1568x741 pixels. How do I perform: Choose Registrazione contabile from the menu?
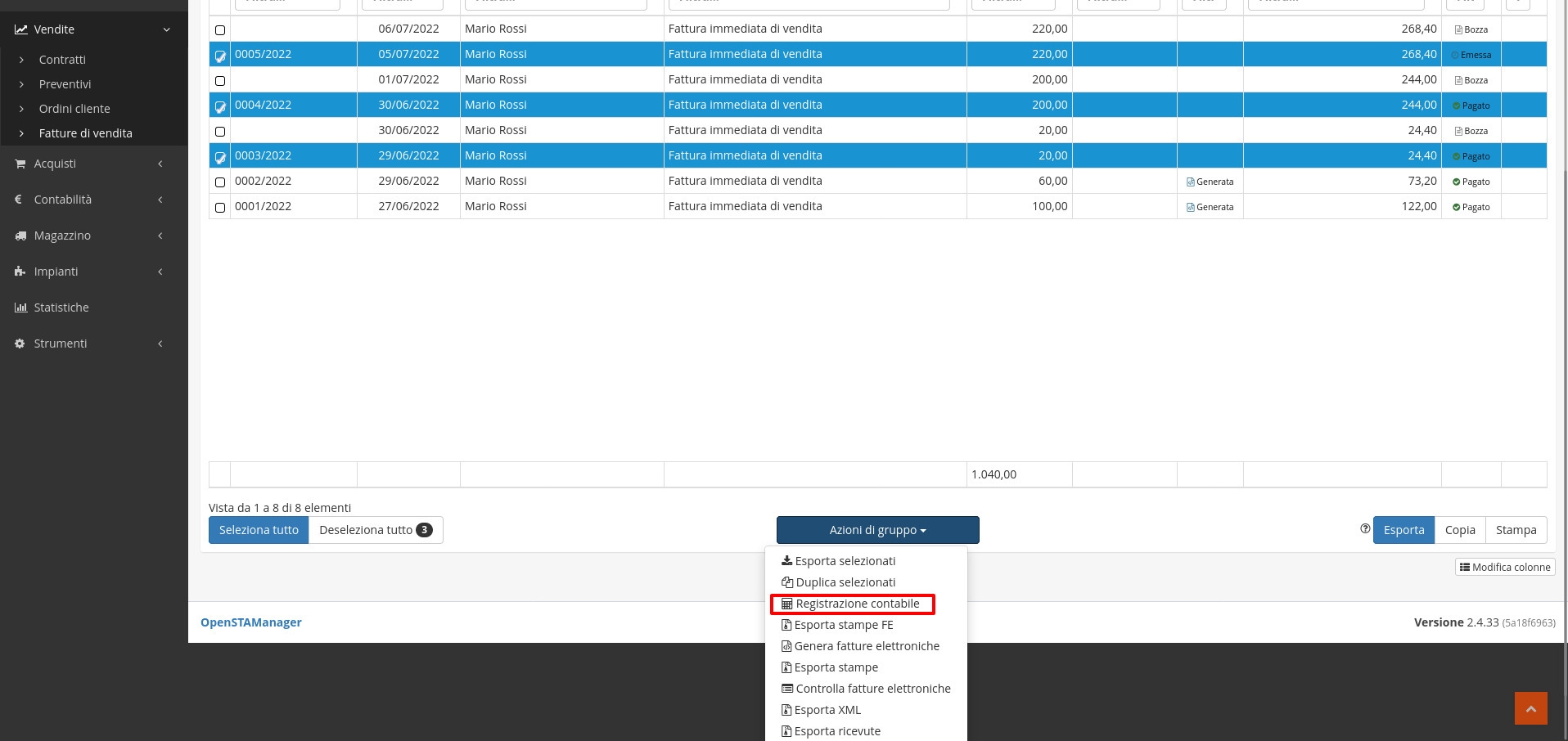click(x=857, y=604)
